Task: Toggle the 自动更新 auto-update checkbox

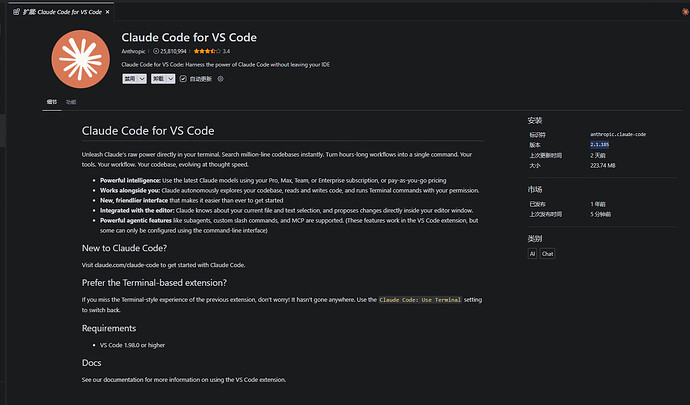Action: (x=183, y=79)
